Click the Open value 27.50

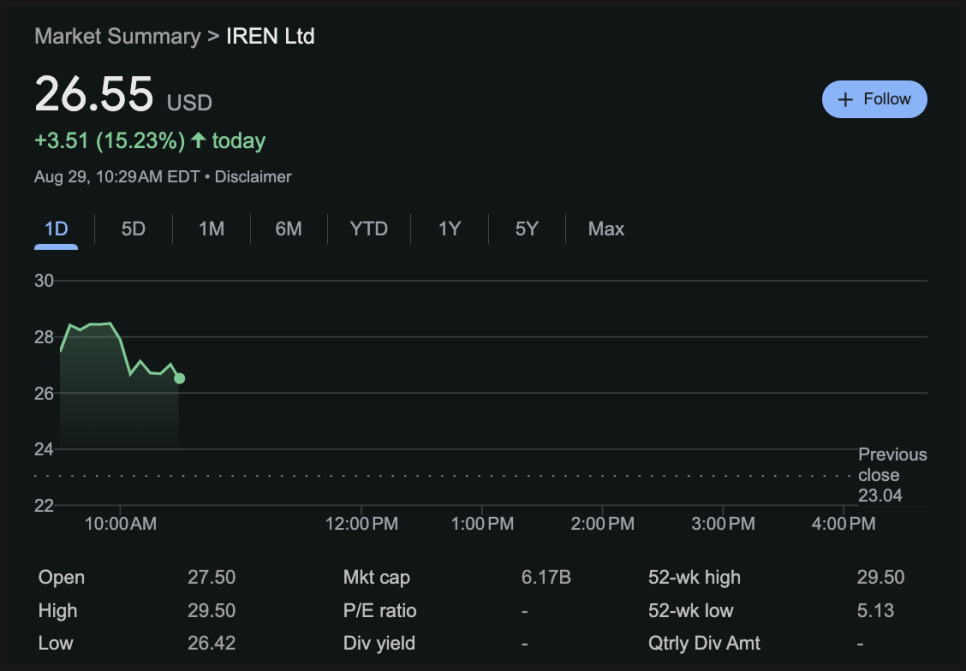pos(211,577)
